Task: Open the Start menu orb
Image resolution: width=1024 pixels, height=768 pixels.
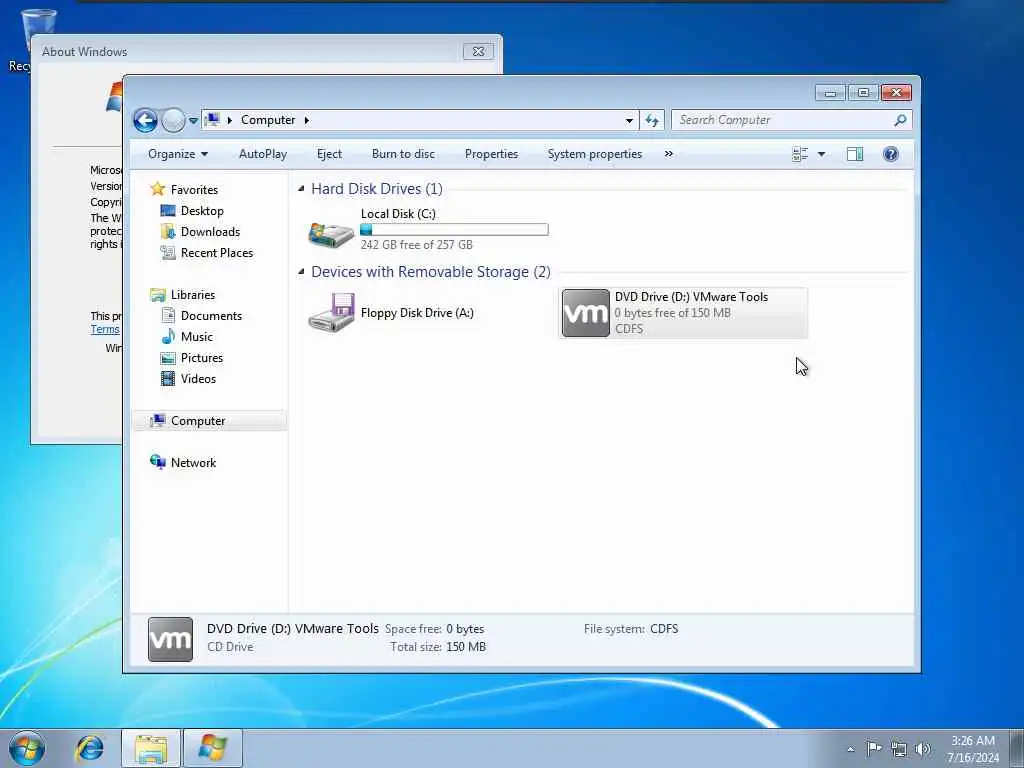Action: [x=27, y=748]
